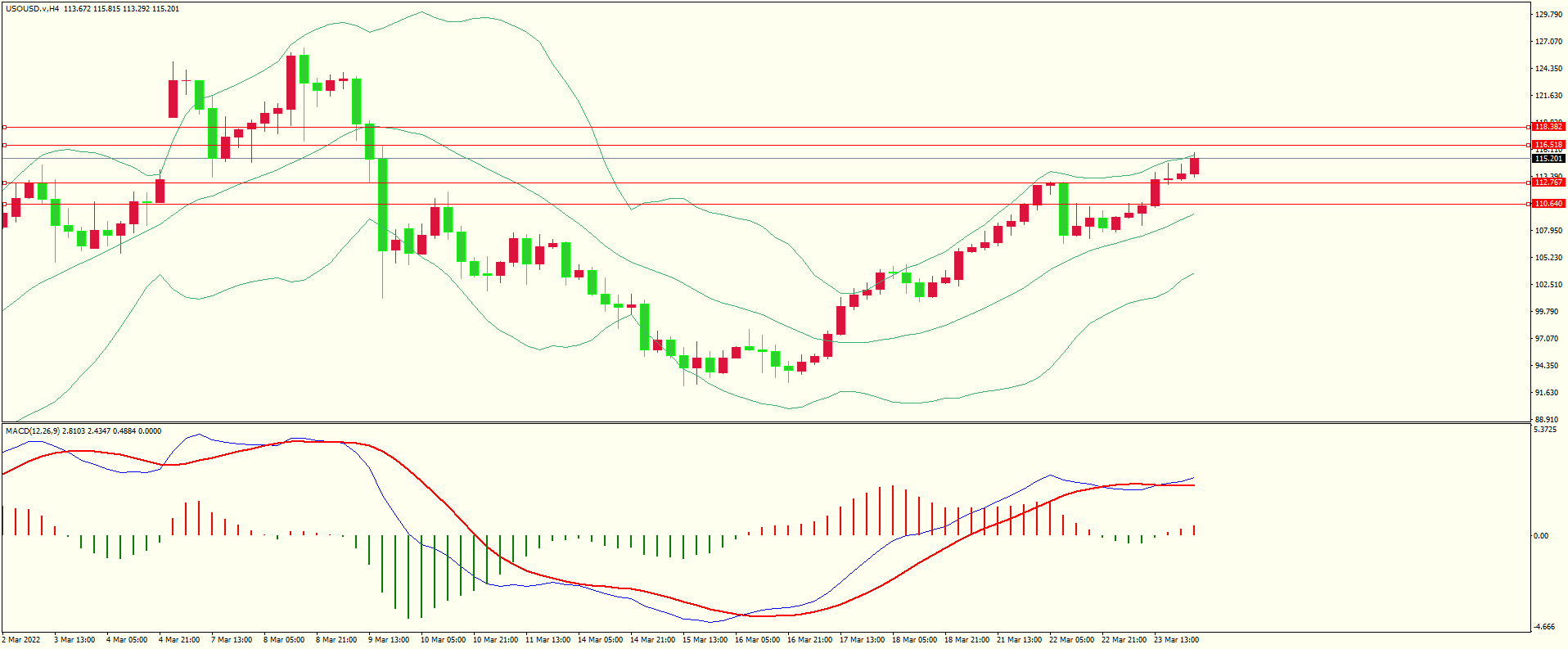Click the 15 Mar 13:00 time label

[x=705, y=640]
